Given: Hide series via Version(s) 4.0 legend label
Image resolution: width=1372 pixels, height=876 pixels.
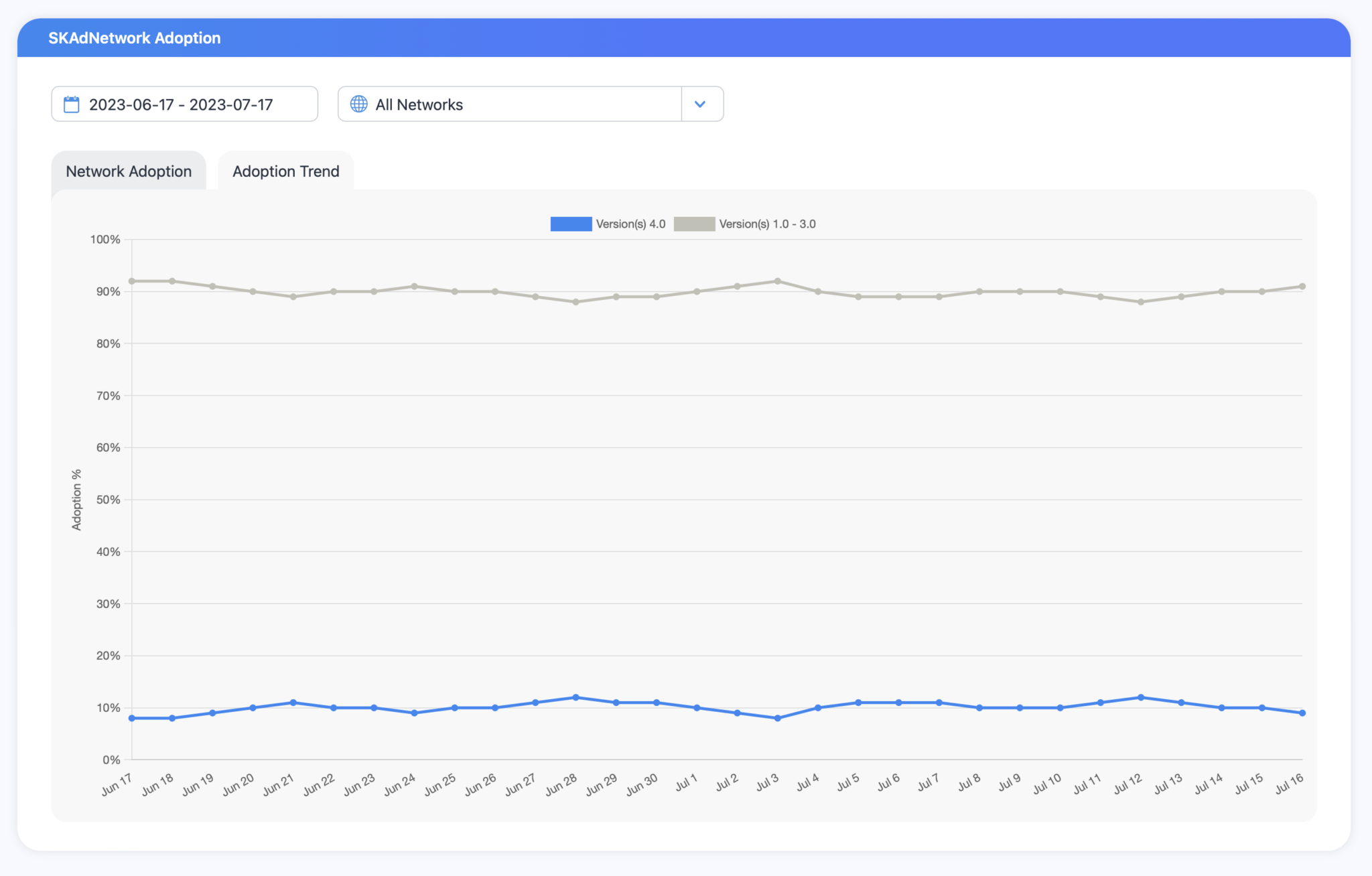Looking at the screenshot, I should [x=630, y=224].
